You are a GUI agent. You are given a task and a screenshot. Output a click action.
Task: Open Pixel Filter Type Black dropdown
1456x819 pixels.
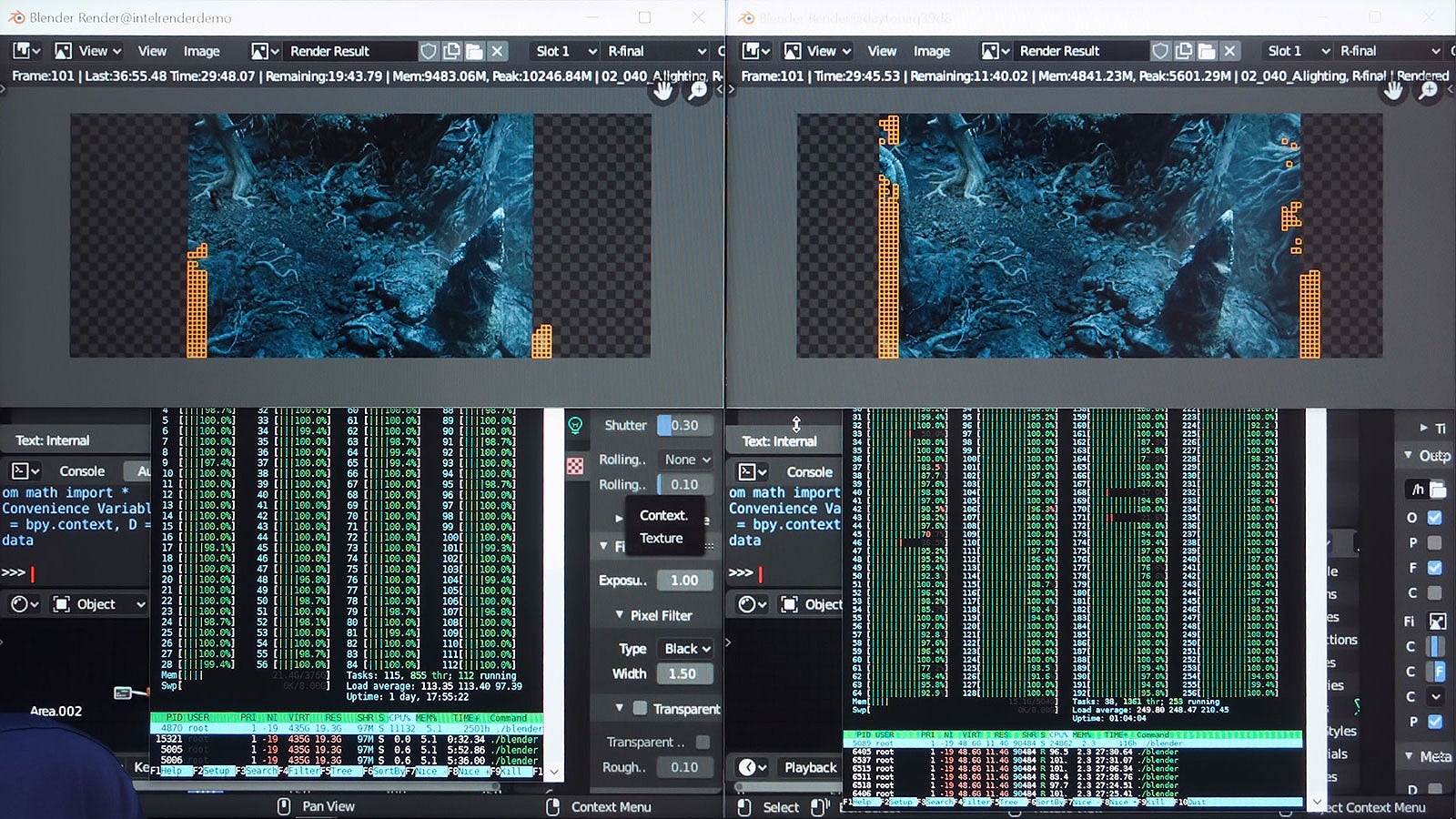[686, 649]
